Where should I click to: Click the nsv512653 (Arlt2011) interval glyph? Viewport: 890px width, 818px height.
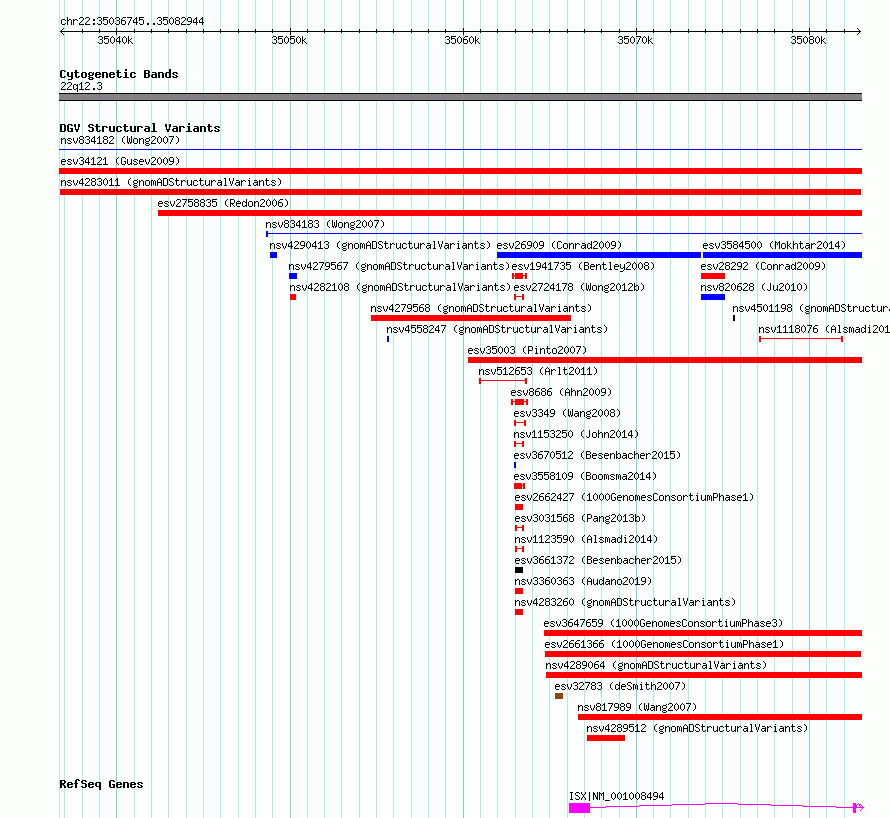503,381
